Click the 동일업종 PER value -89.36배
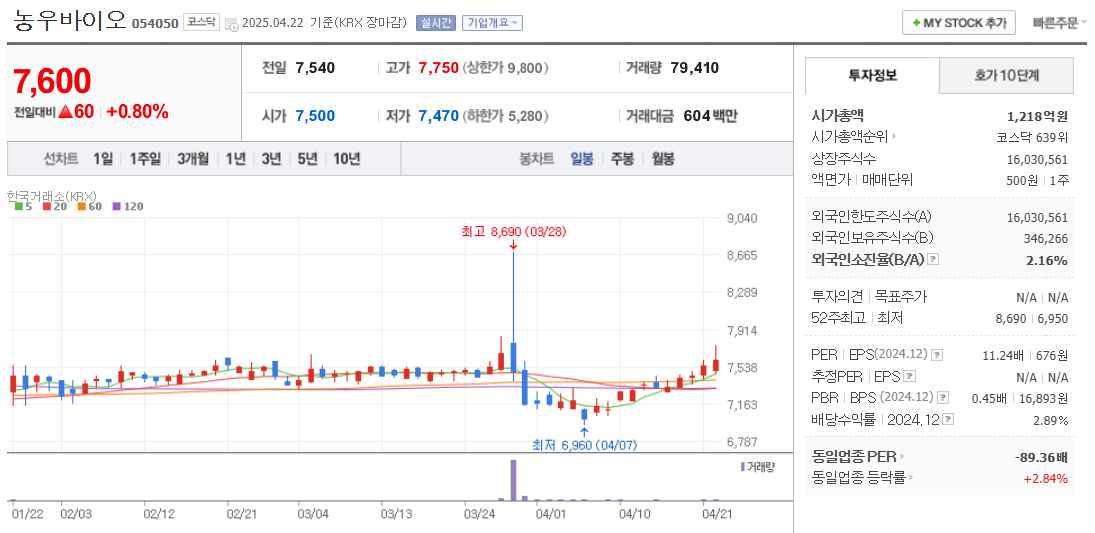This screenshot has width=1095, height=533. pyautogui.click(x=1041, y=457)
